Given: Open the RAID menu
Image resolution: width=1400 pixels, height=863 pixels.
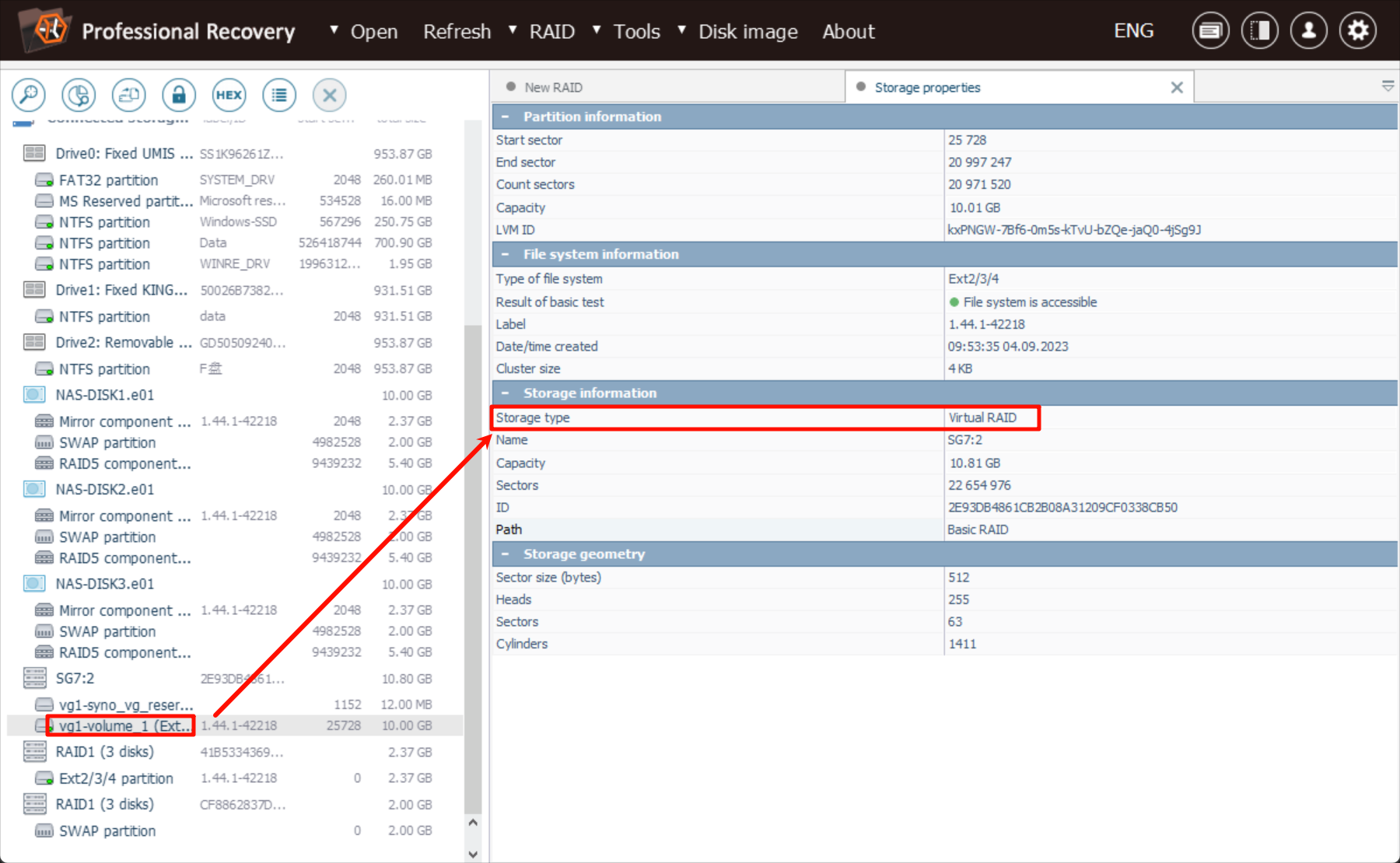Looking at the screenshot, I should click(551, 32).
